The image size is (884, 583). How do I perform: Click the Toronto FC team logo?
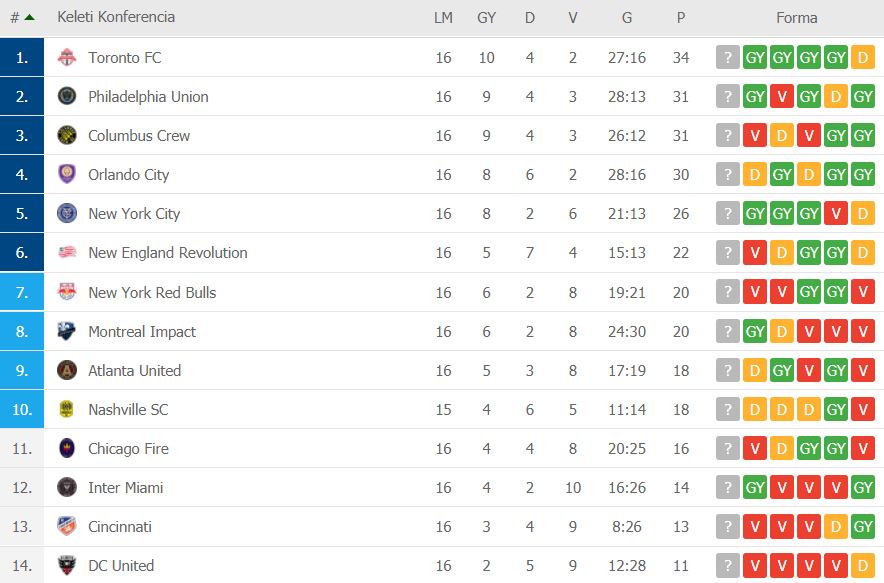[67, 58]
